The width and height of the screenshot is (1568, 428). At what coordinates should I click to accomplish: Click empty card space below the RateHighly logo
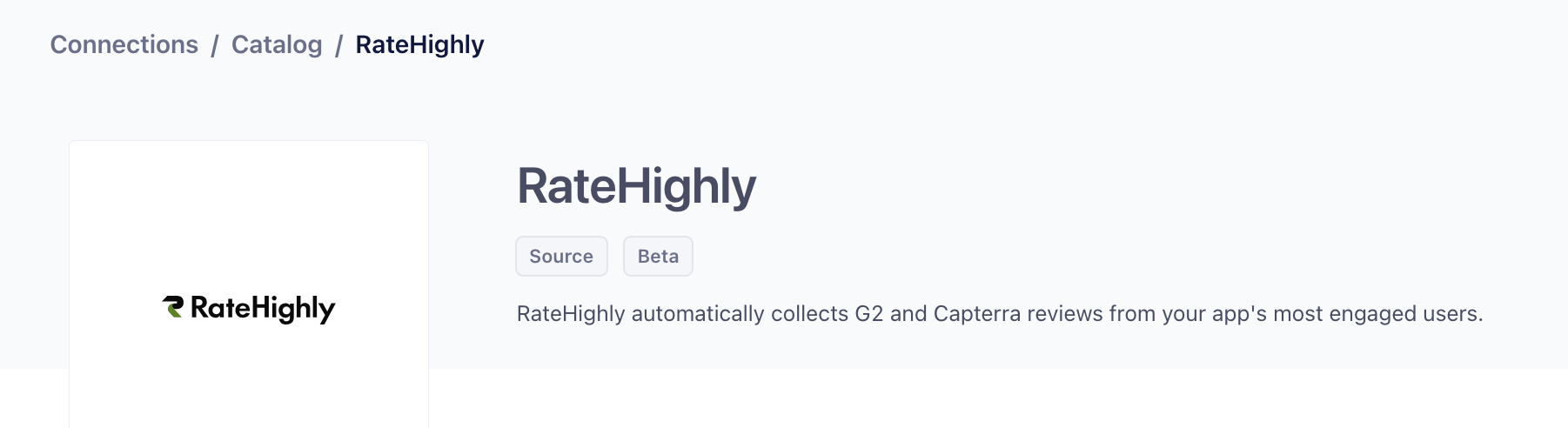point(249,383)
